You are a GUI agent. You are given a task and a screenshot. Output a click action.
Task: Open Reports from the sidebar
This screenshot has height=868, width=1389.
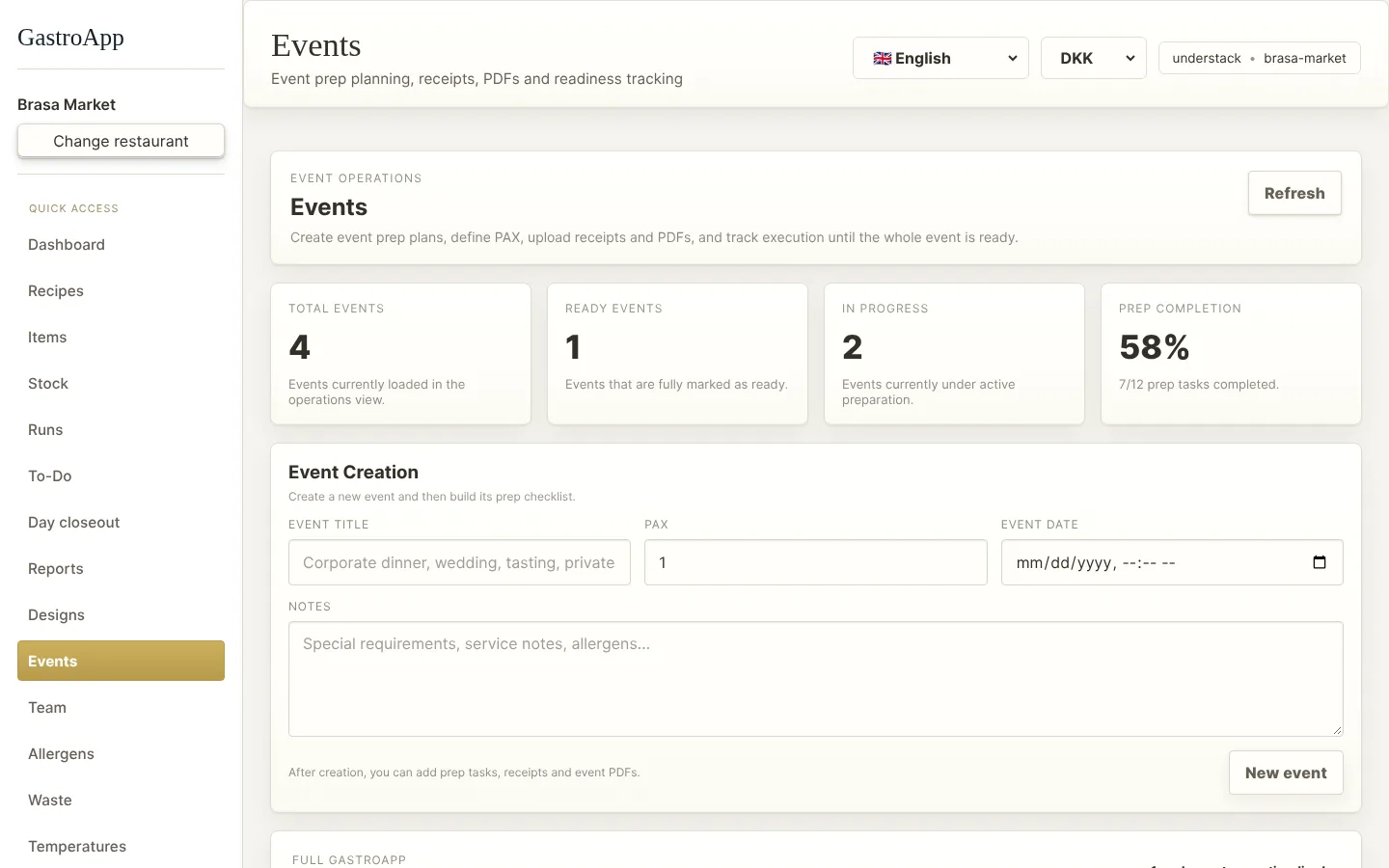tap(121, 569)
